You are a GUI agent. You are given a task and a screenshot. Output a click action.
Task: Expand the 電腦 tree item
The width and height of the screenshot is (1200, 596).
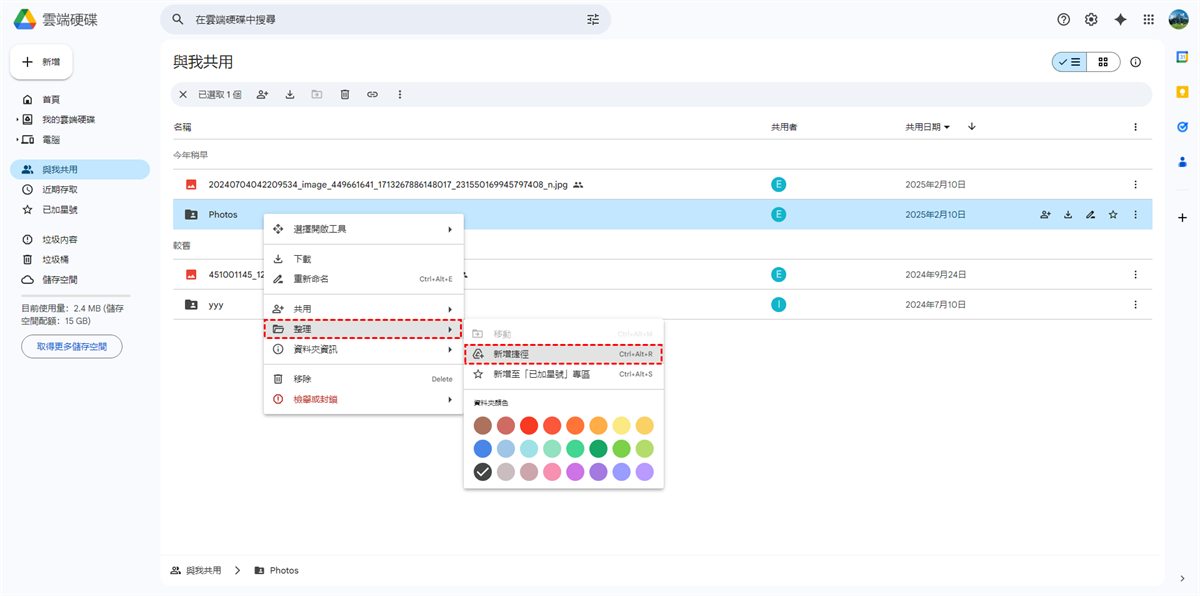tap(17, 140)
